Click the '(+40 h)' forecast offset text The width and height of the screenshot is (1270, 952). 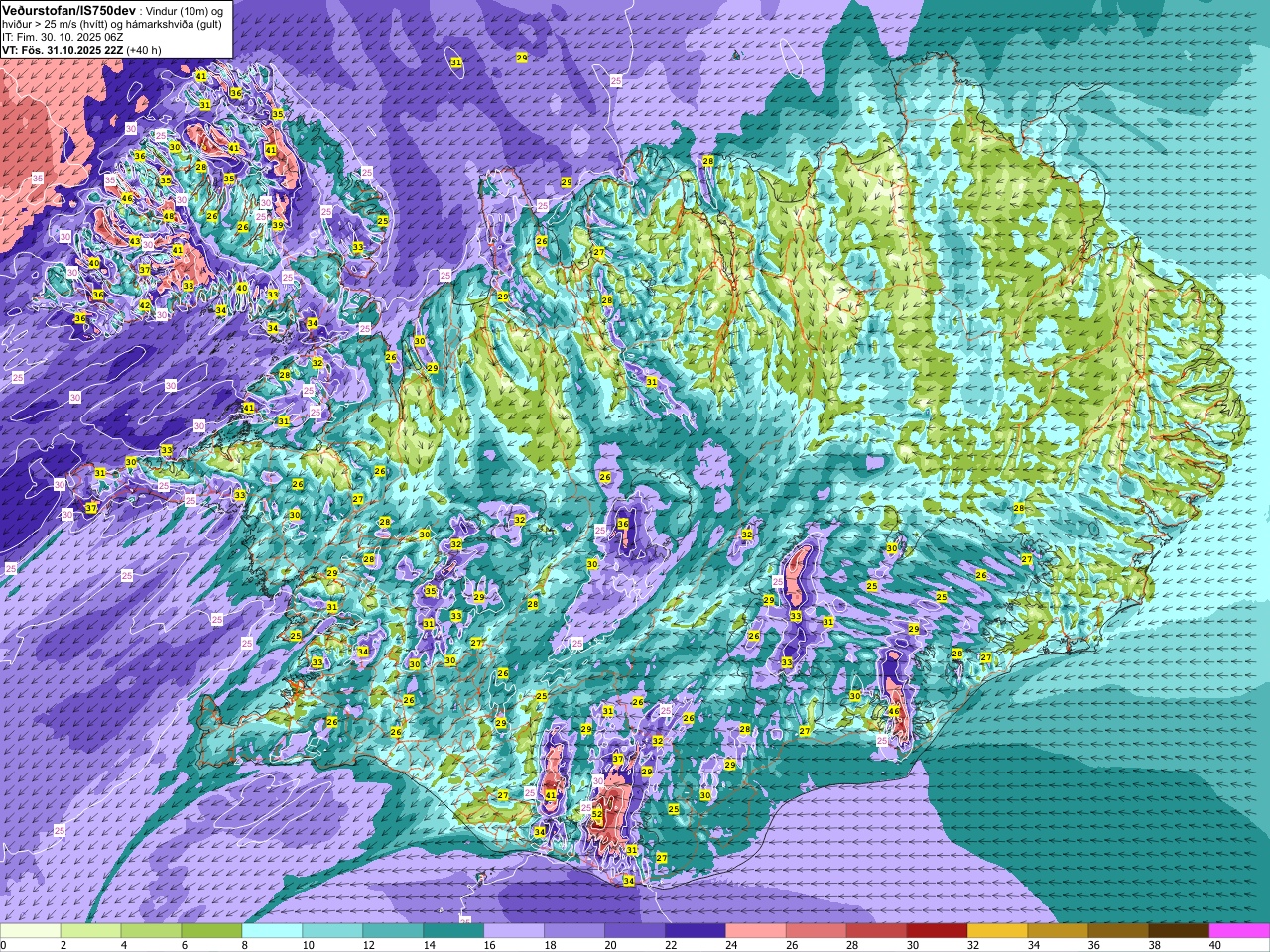point(144,49)
